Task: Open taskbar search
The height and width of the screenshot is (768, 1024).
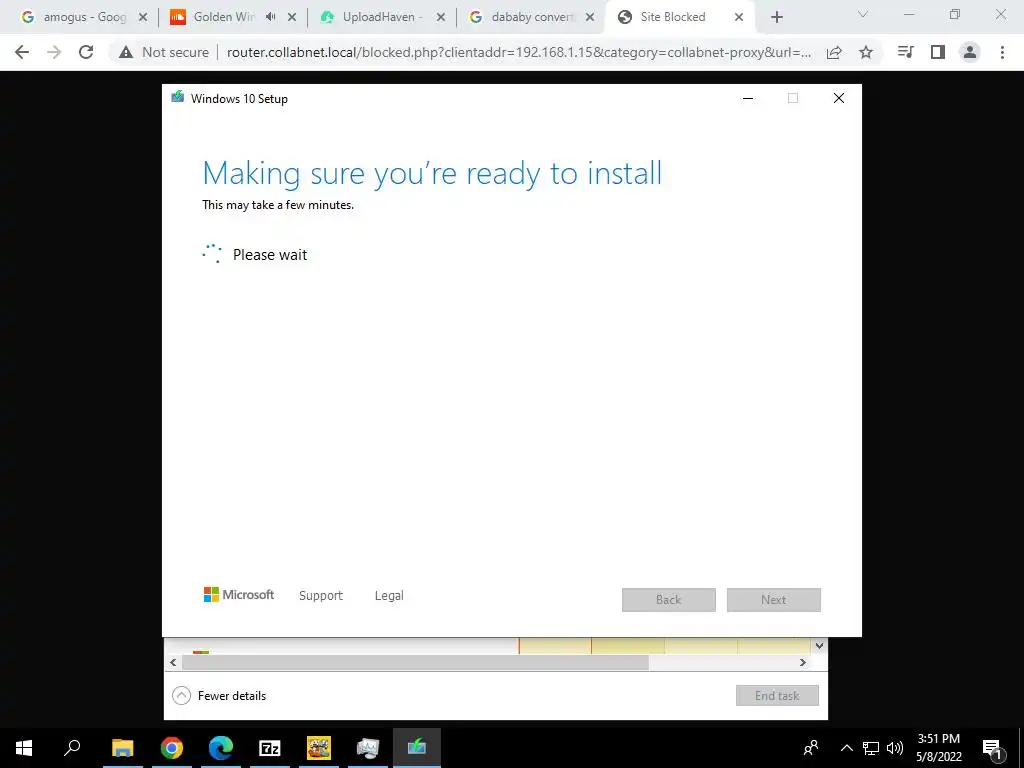Action: tap(72, 748)
